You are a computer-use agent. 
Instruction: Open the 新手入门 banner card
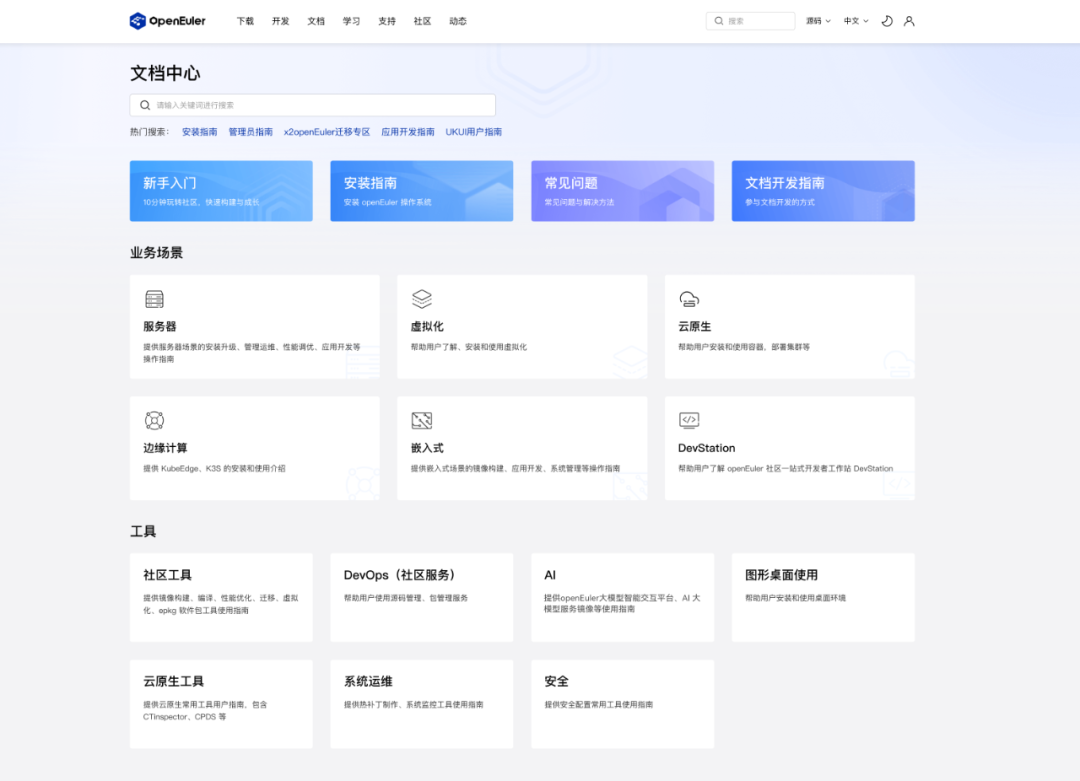coord(221,191)
